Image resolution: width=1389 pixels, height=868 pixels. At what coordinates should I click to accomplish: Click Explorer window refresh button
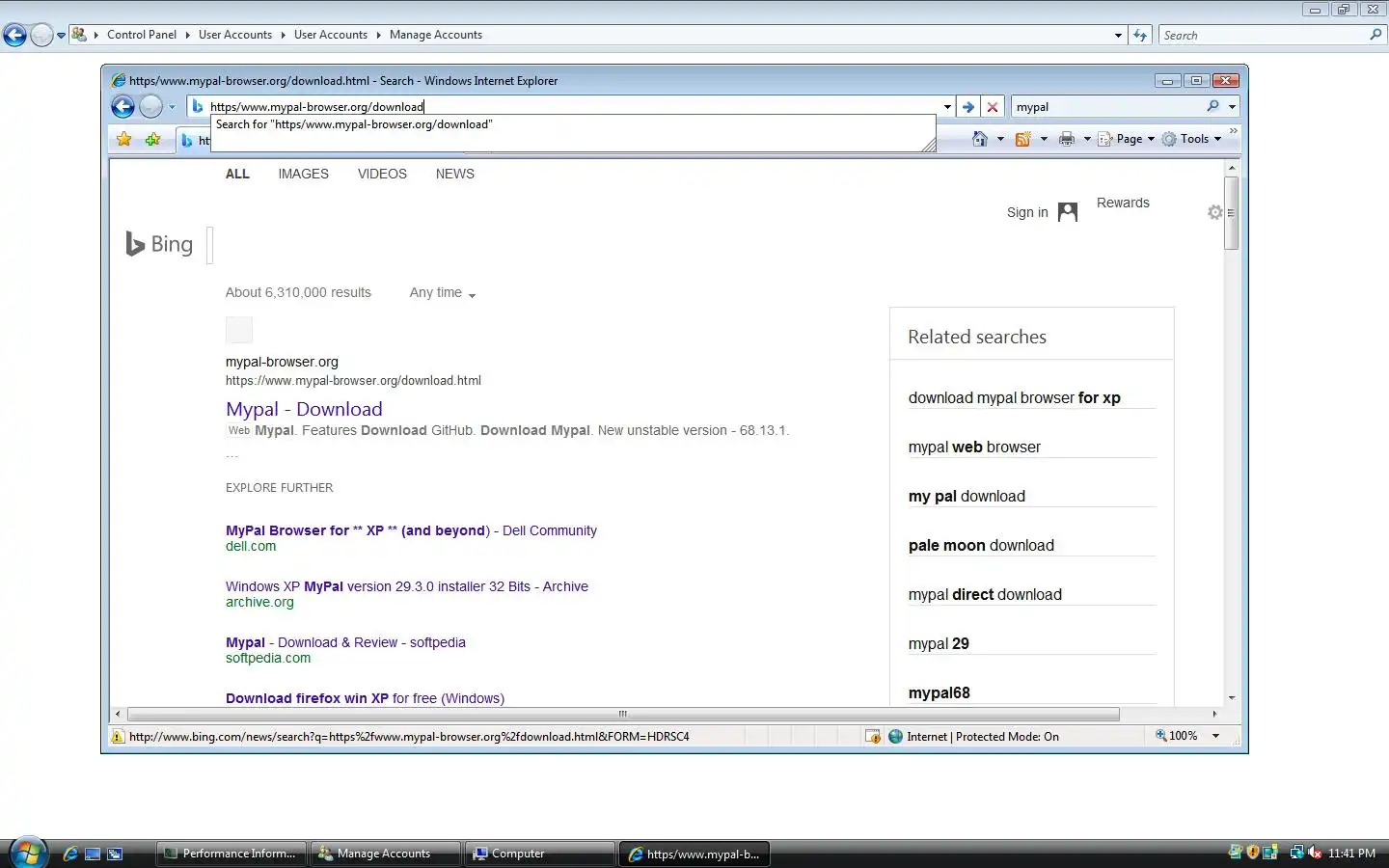click(x=1140, y=35)
